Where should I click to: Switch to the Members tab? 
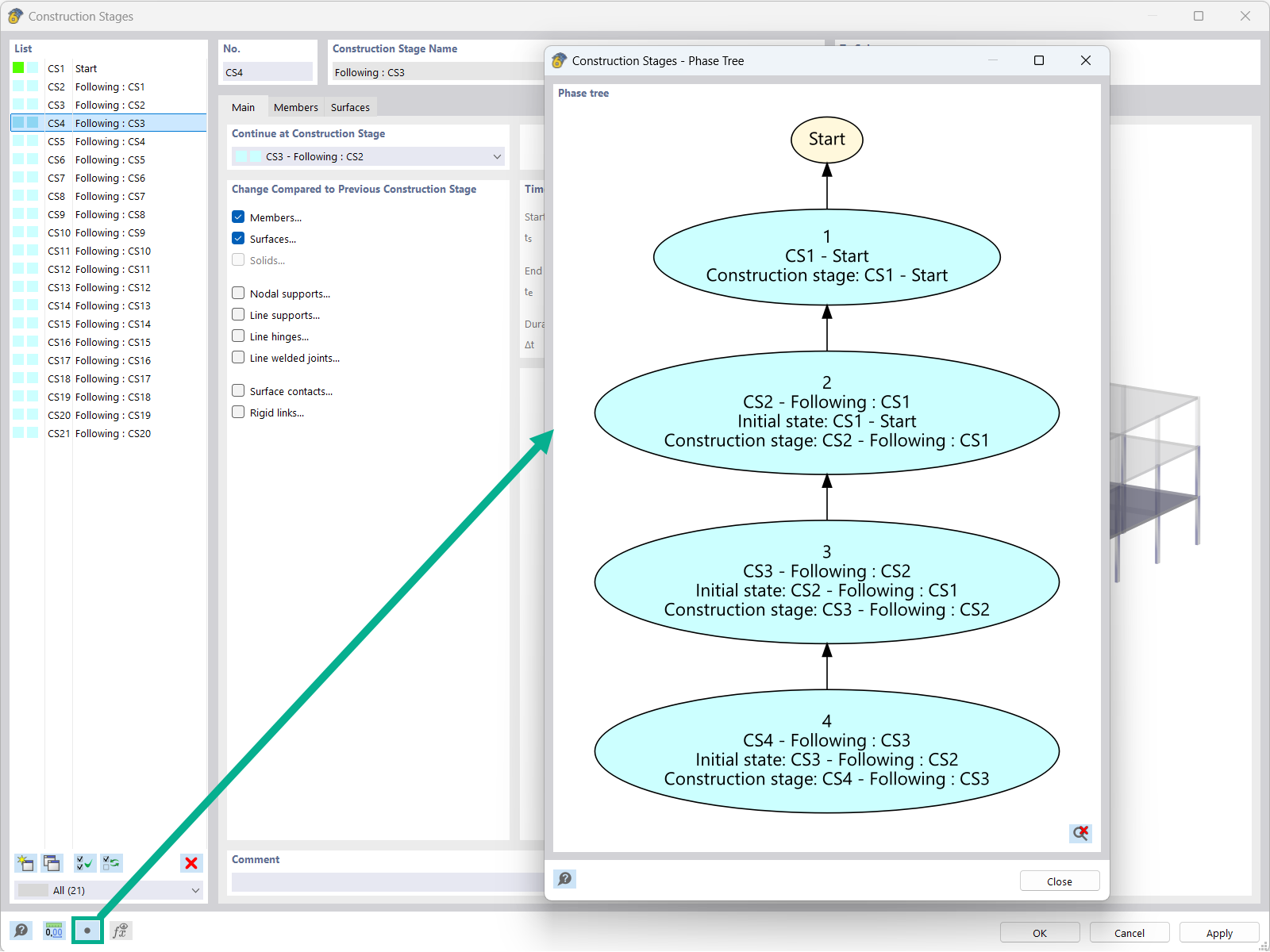tap(295, 106)
